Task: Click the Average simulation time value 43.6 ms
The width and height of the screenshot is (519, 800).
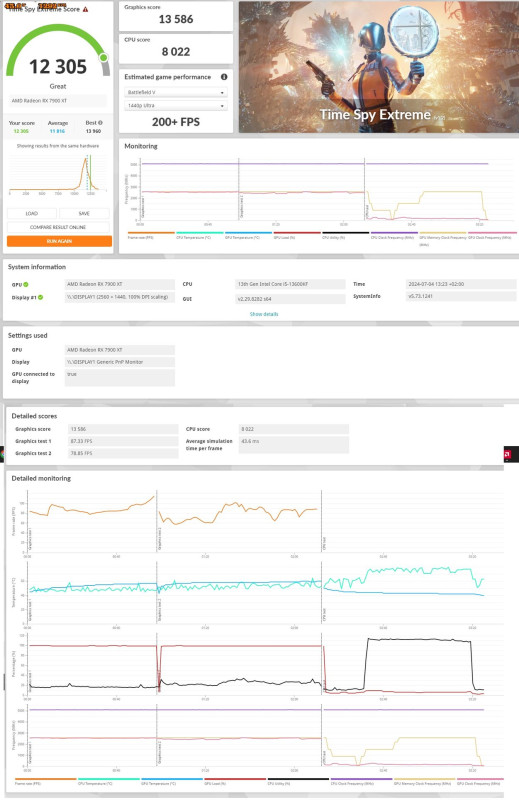Action: point(294,444)
